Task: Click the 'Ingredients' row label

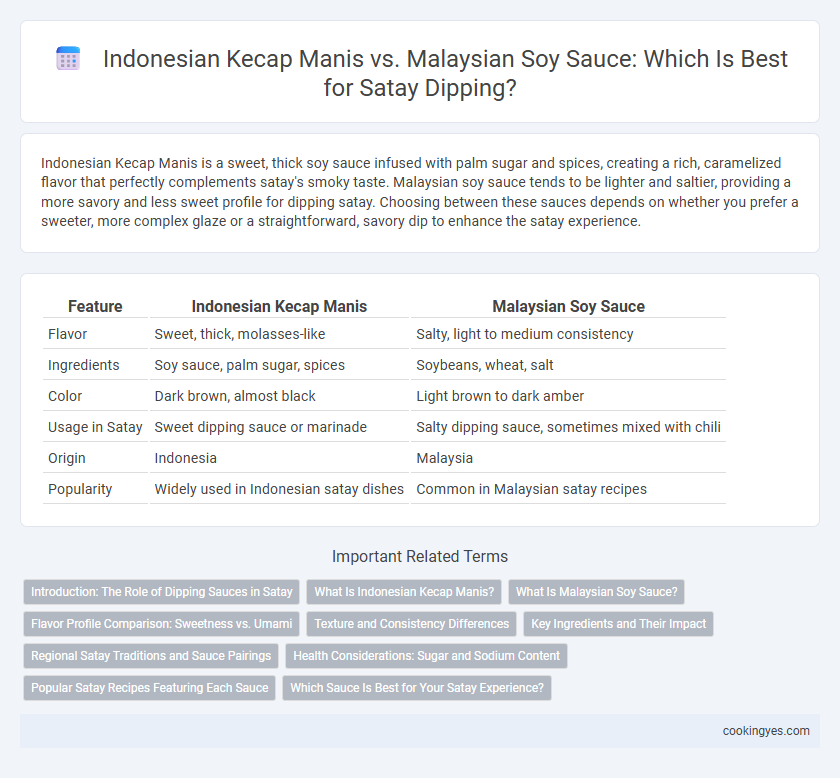Action: pyautogui.click(x=84, y=365)
